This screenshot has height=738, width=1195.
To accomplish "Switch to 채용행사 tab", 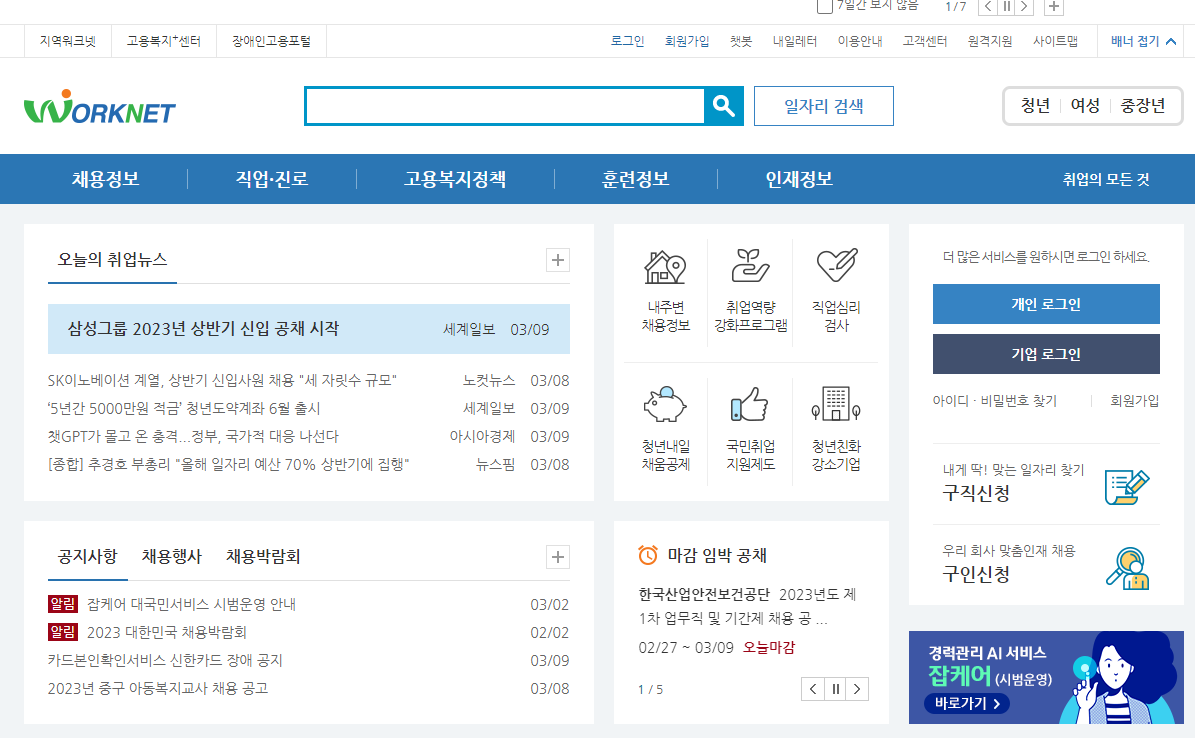I will coord(171,557).
